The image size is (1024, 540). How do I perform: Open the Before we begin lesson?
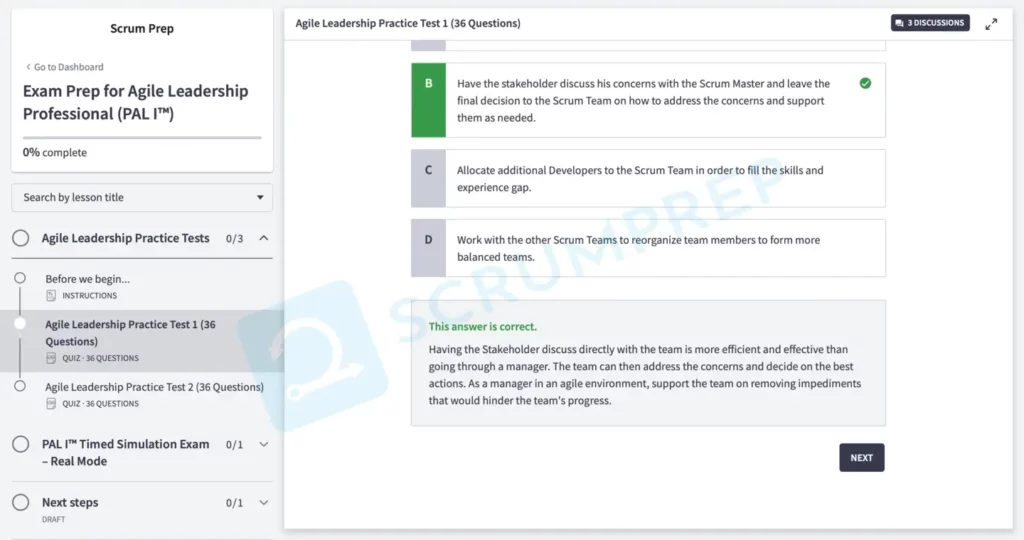pyautogui.click(x=87, y=279)
